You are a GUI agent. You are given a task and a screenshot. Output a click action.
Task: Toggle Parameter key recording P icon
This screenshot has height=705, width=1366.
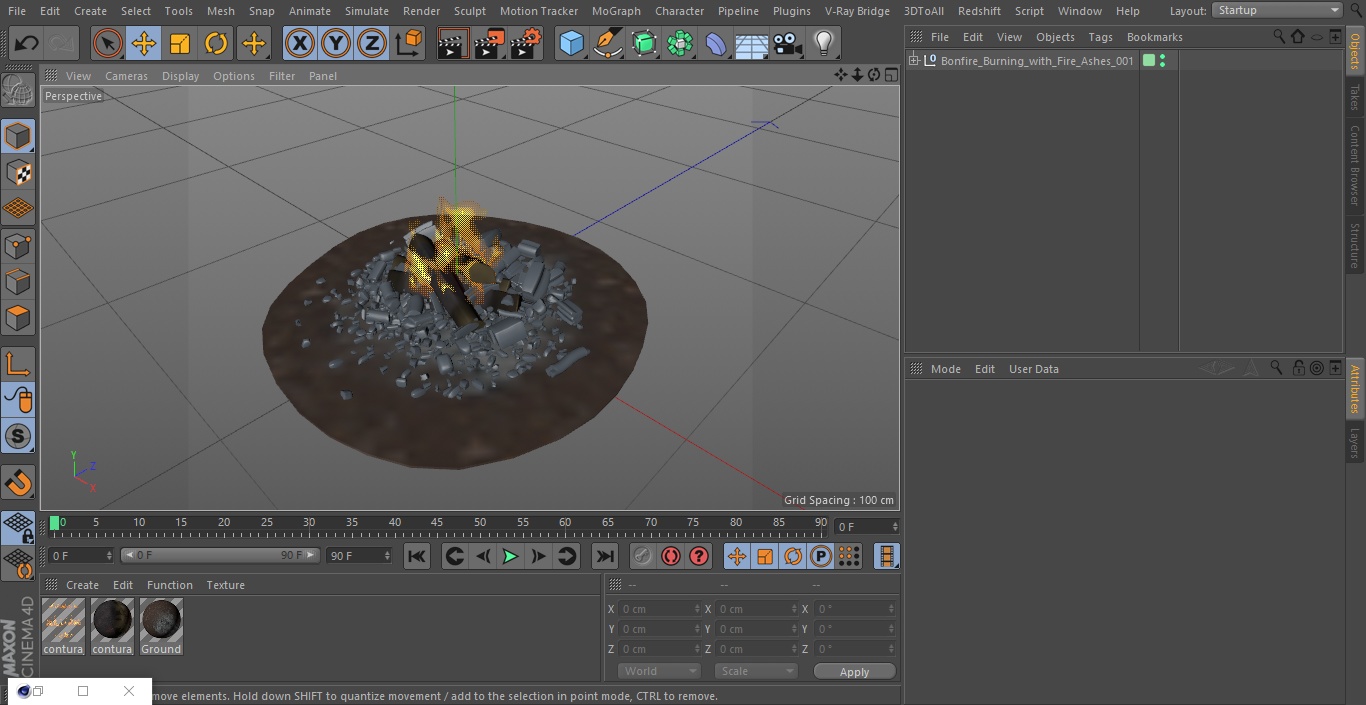pyautogui.click(x=821, y=556)
